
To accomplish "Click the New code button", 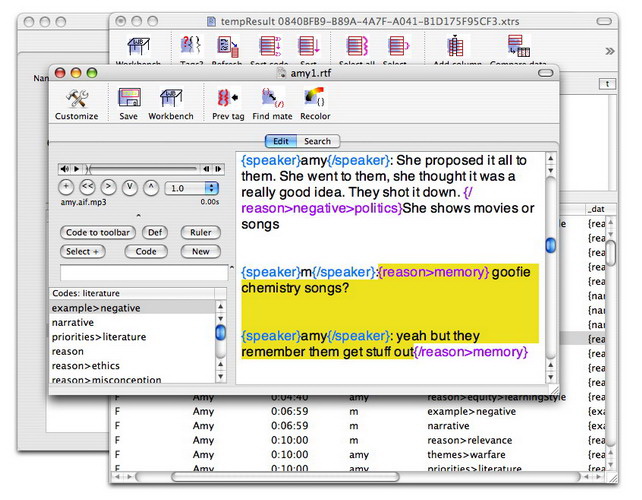I will pos(201,252).
